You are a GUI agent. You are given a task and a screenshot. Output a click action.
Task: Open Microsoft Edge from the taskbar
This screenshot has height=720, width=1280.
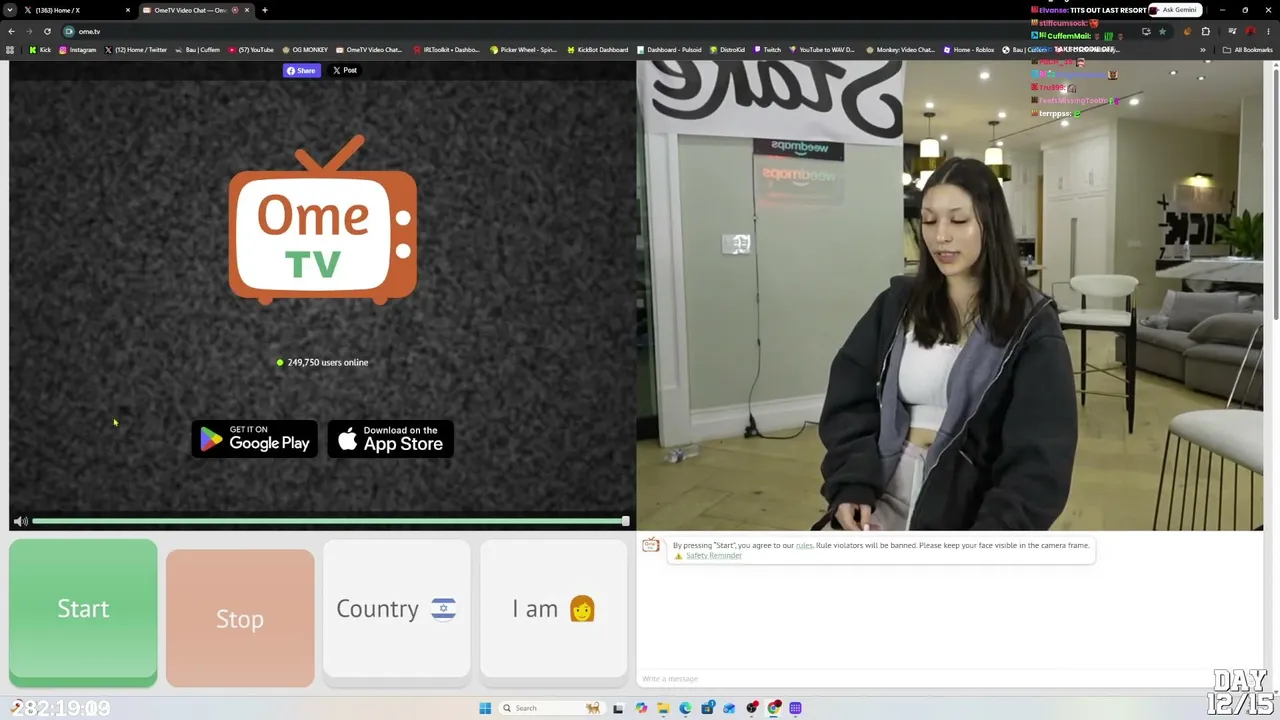[x=685, y=708]
